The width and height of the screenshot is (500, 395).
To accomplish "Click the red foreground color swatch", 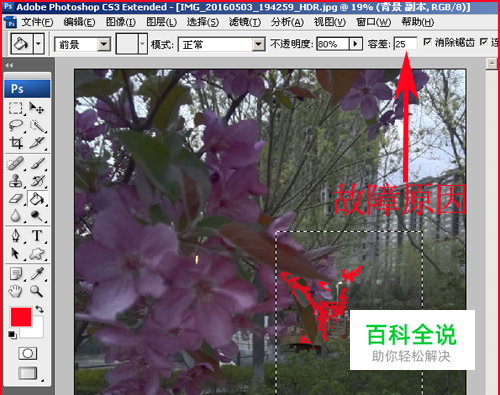I will [21, 317].
